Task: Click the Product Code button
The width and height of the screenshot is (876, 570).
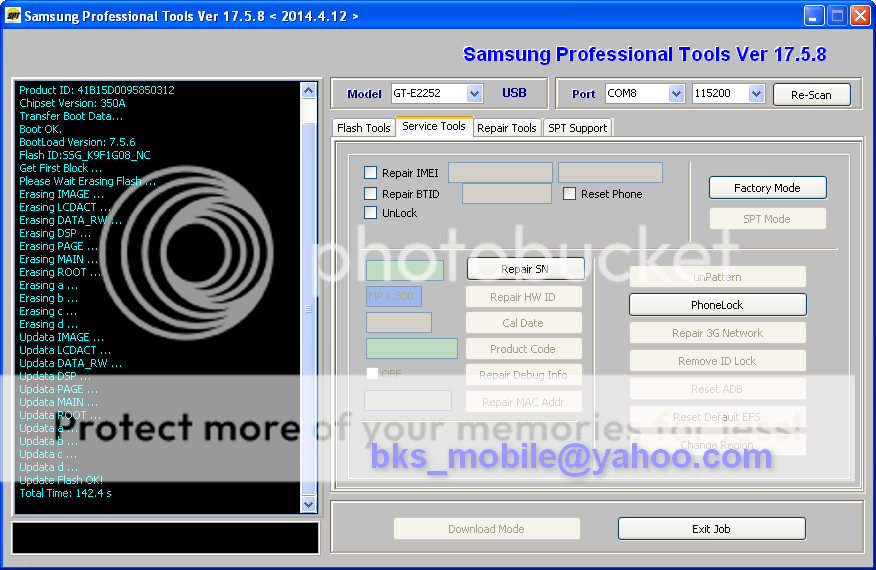Action: tap(523, 349)
